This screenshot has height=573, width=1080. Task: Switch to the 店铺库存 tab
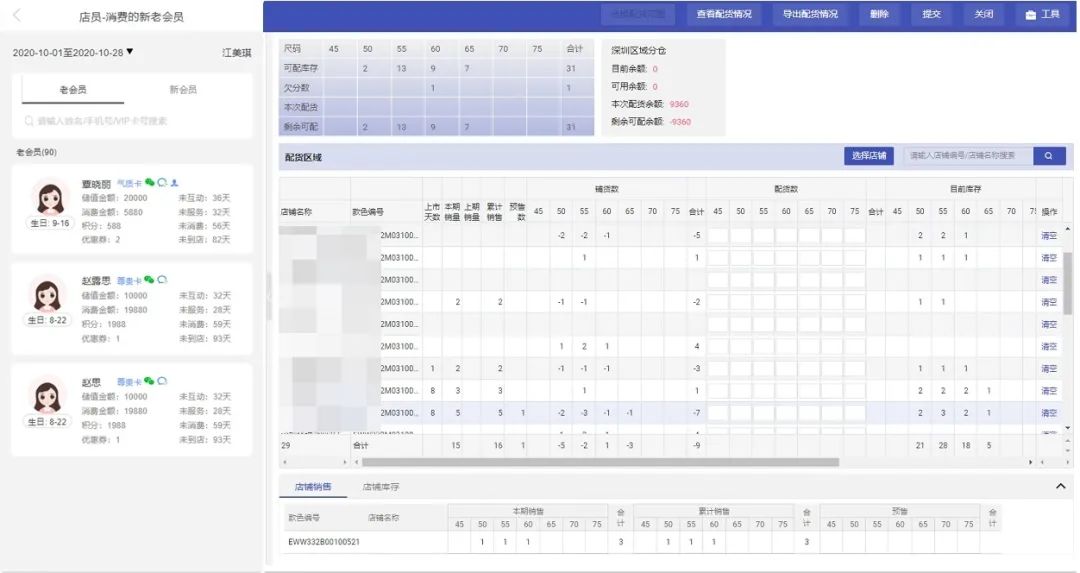click(381, 487)
